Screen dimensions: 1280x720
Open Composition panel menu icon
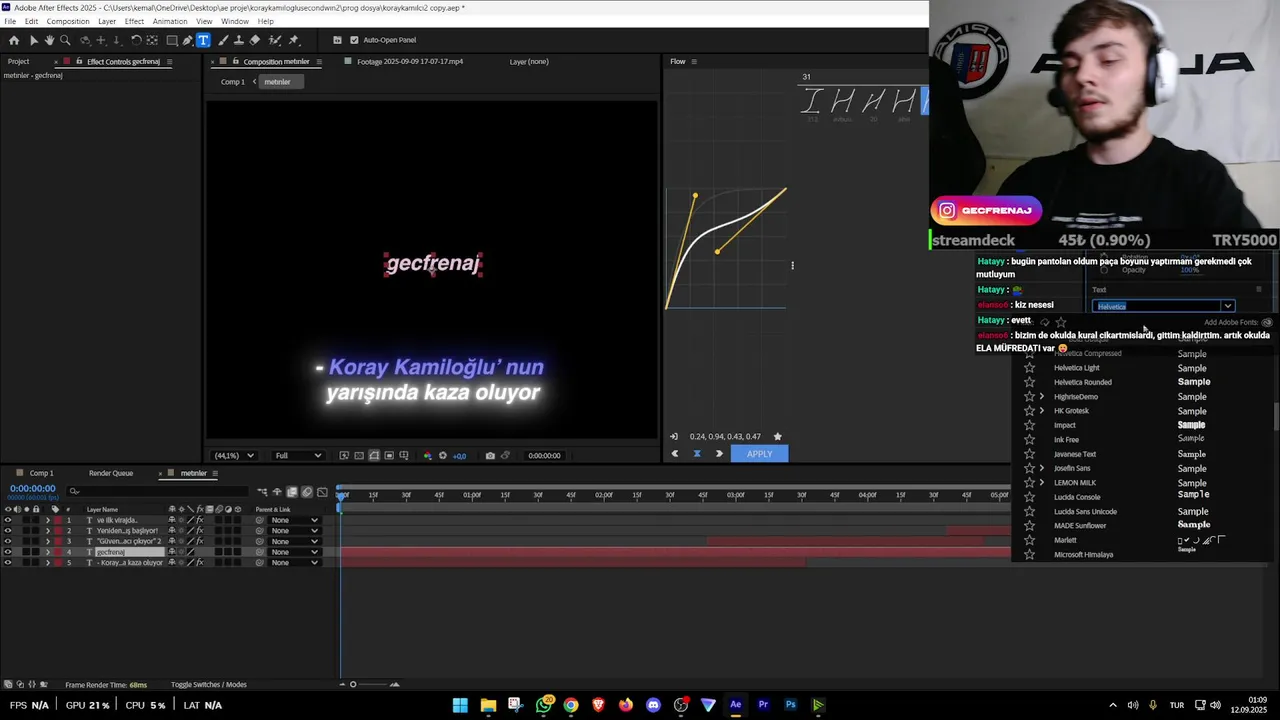[x=319, y=62]
